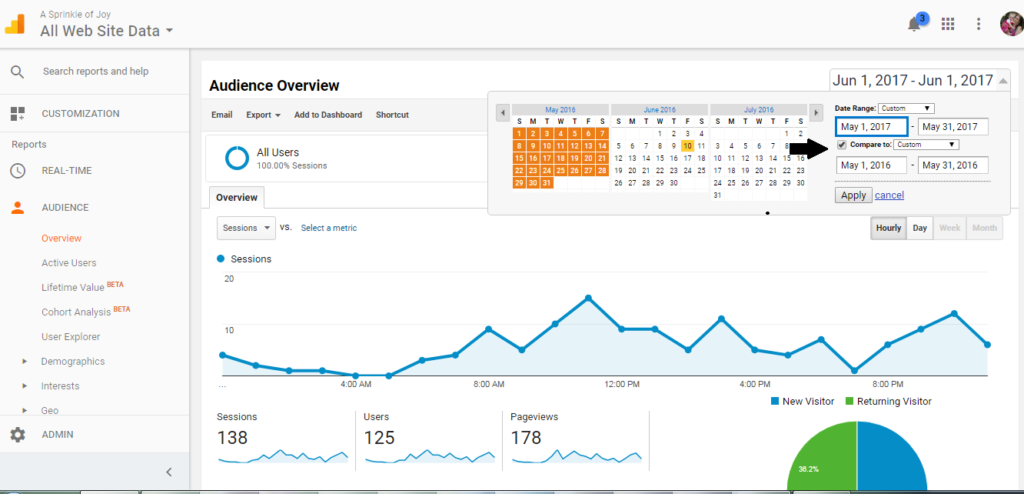The image size is (1024, 494).
Task: Switch graph to Day view
Action: [920, 228]
